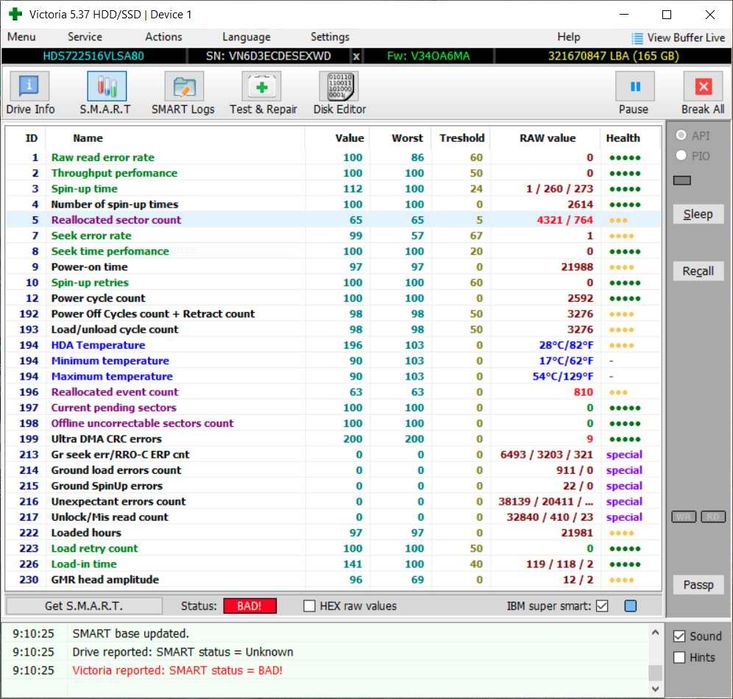733x699 pixels.
Task: Open the Help menu
Action: coord(568,37)
